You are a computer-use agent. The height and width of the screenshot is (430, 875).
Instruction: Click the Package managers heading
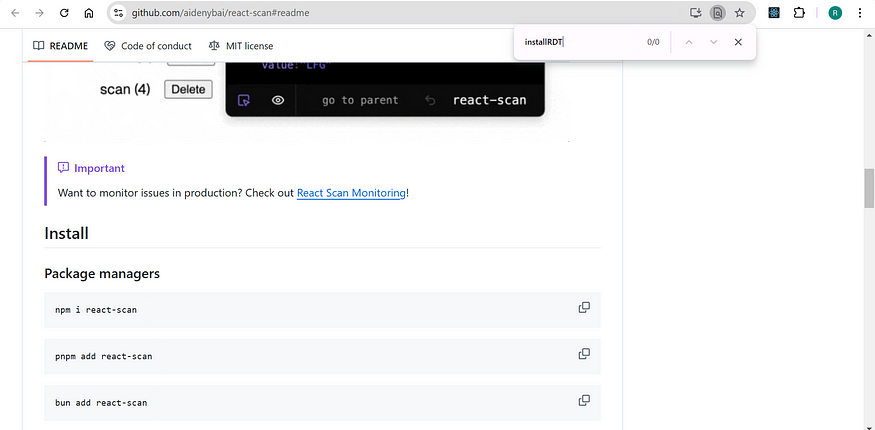pyautogui.click(x=102, y=274)
